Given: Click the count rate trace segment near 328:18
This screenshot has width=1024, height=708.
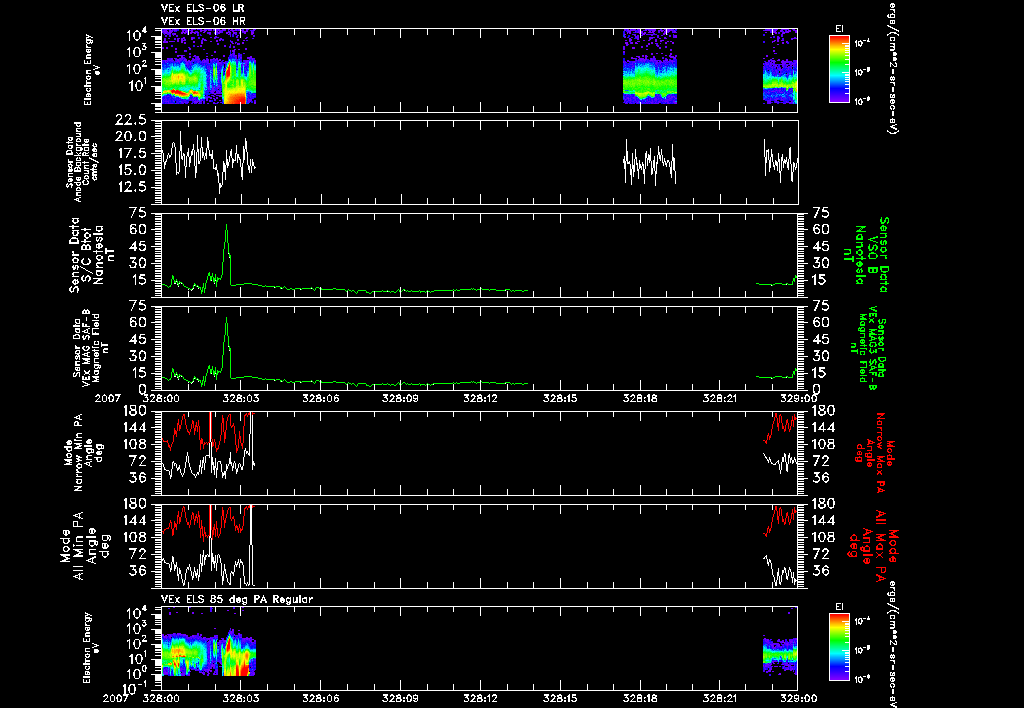Looking at the screenshot, I should click(650, 161).
